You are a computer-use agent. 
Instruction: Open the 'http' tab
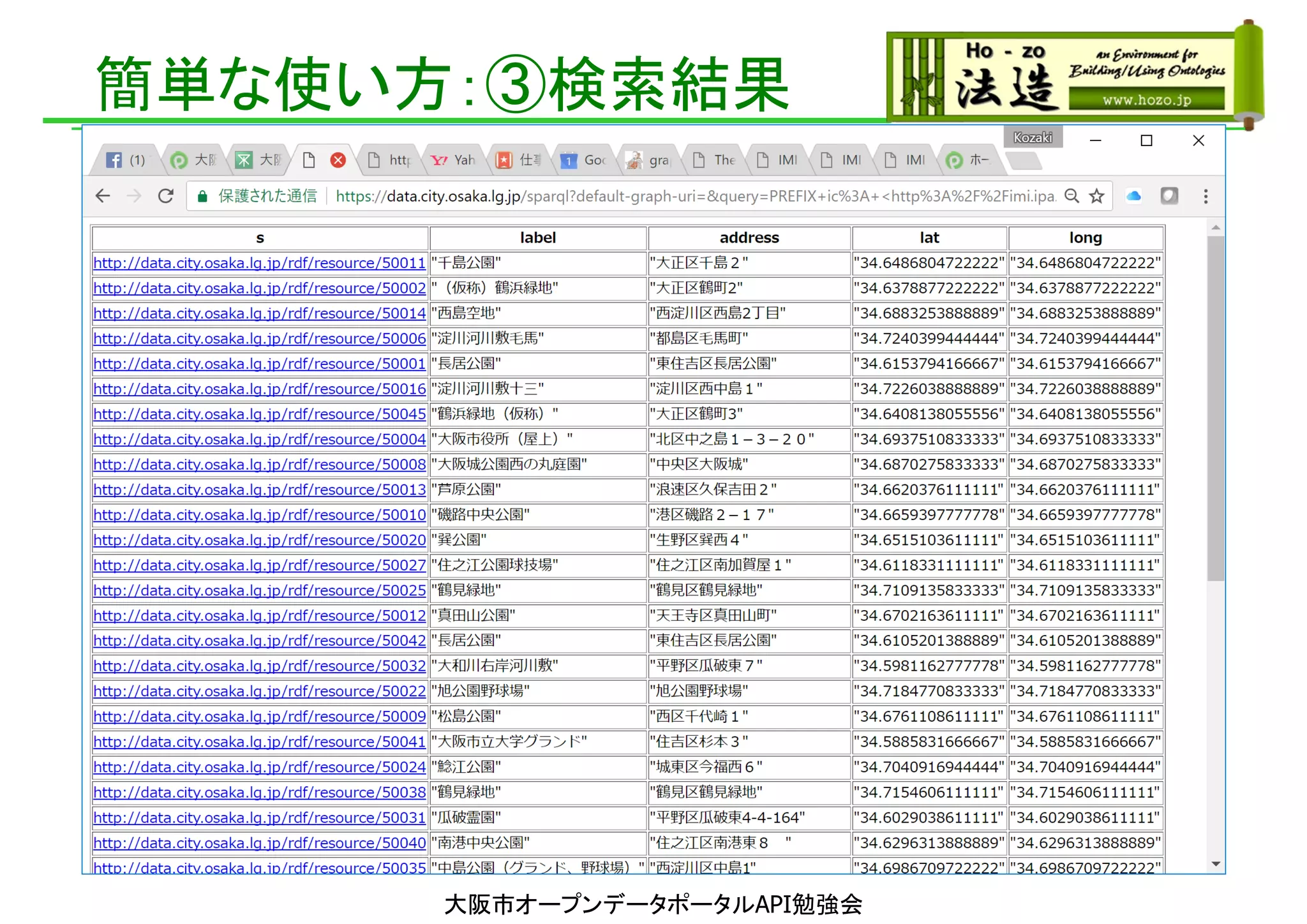tap(389, 160)
